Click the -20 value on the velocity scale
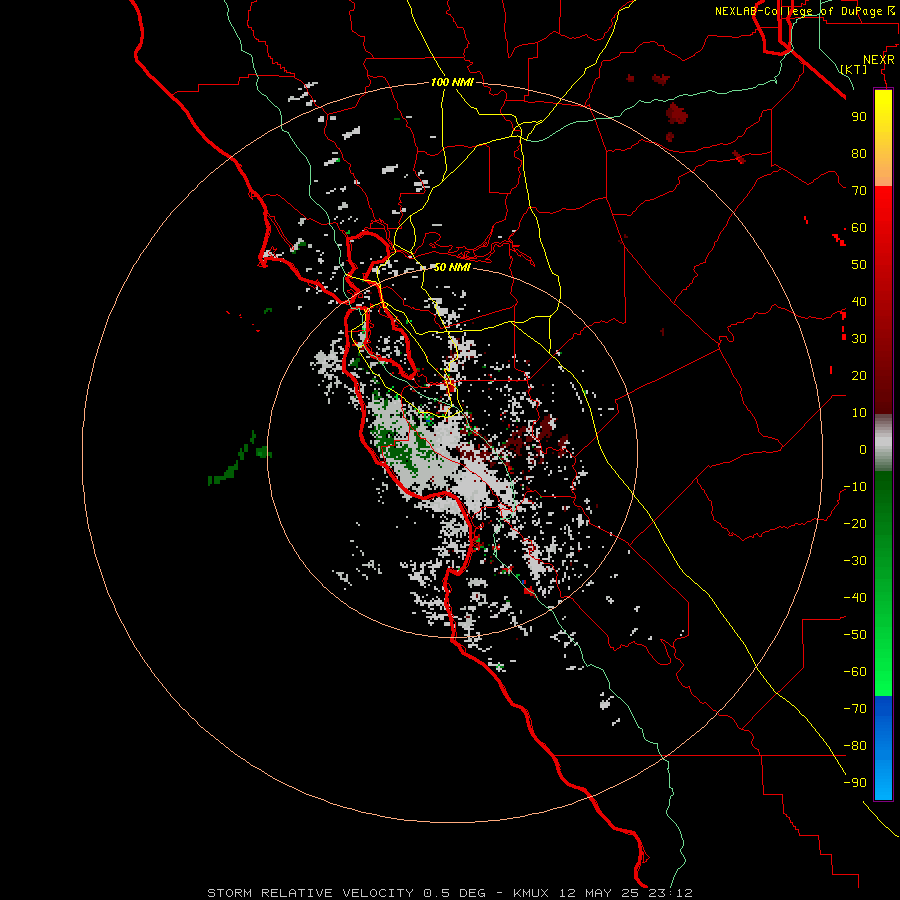Image resolution: width=900 pixels, height=900 pixels. tap(855, 523)
